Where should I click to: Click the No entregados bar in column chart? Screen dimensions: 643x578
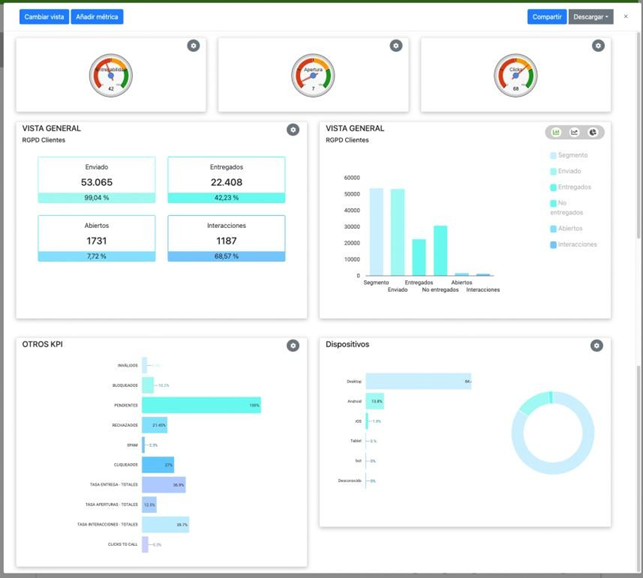440,251
